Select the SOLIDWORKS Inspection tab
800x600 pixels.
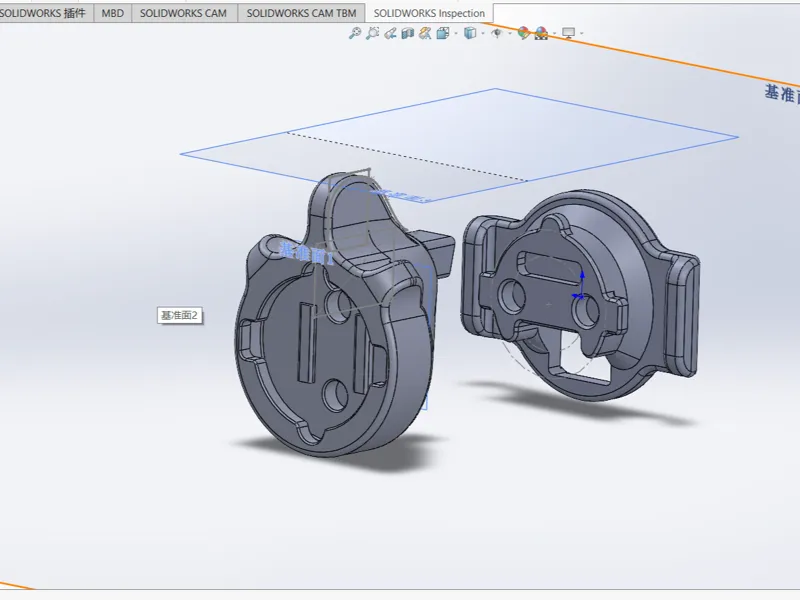pos(429,13)
